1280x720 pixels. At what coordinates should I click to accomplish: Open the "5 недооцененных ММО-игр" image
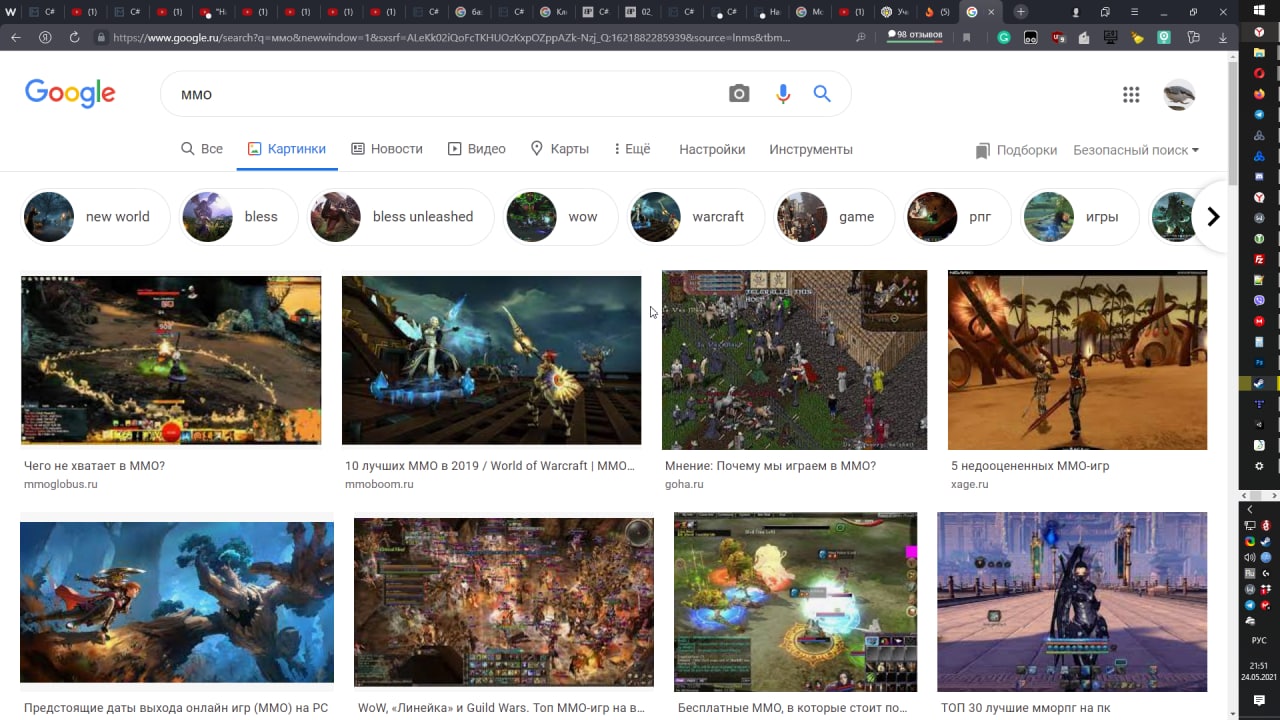1077,360
